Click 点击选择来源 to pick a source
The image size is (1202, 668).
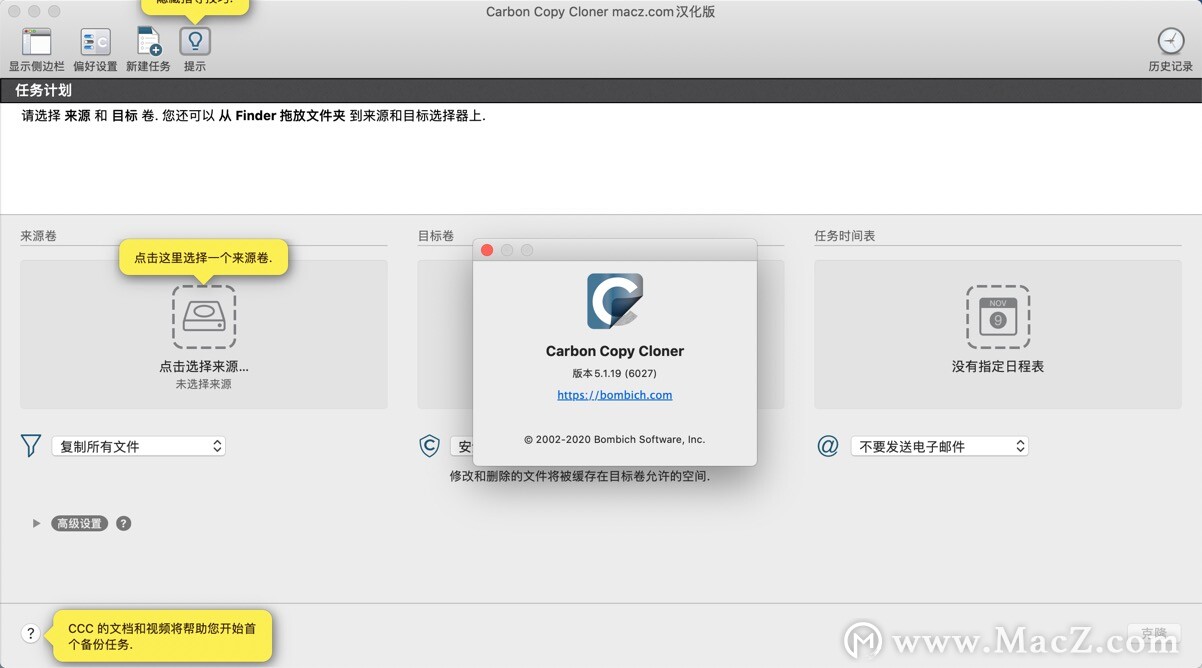tap(203, 366)
